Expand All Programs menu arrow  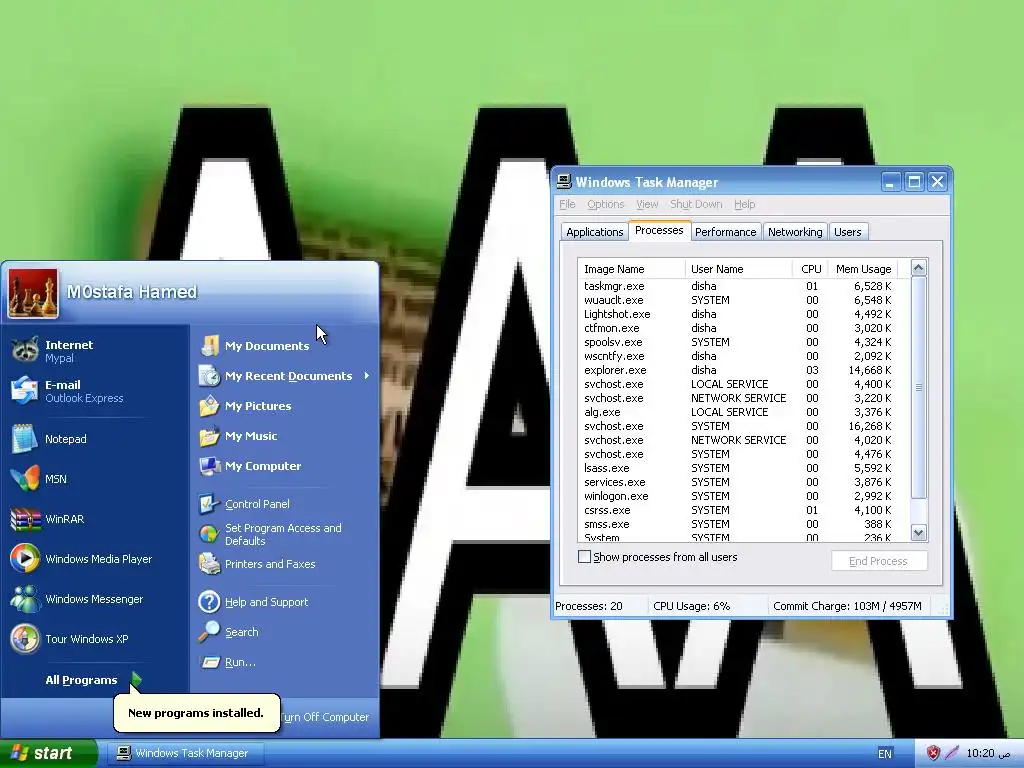[x=136, y=680]
